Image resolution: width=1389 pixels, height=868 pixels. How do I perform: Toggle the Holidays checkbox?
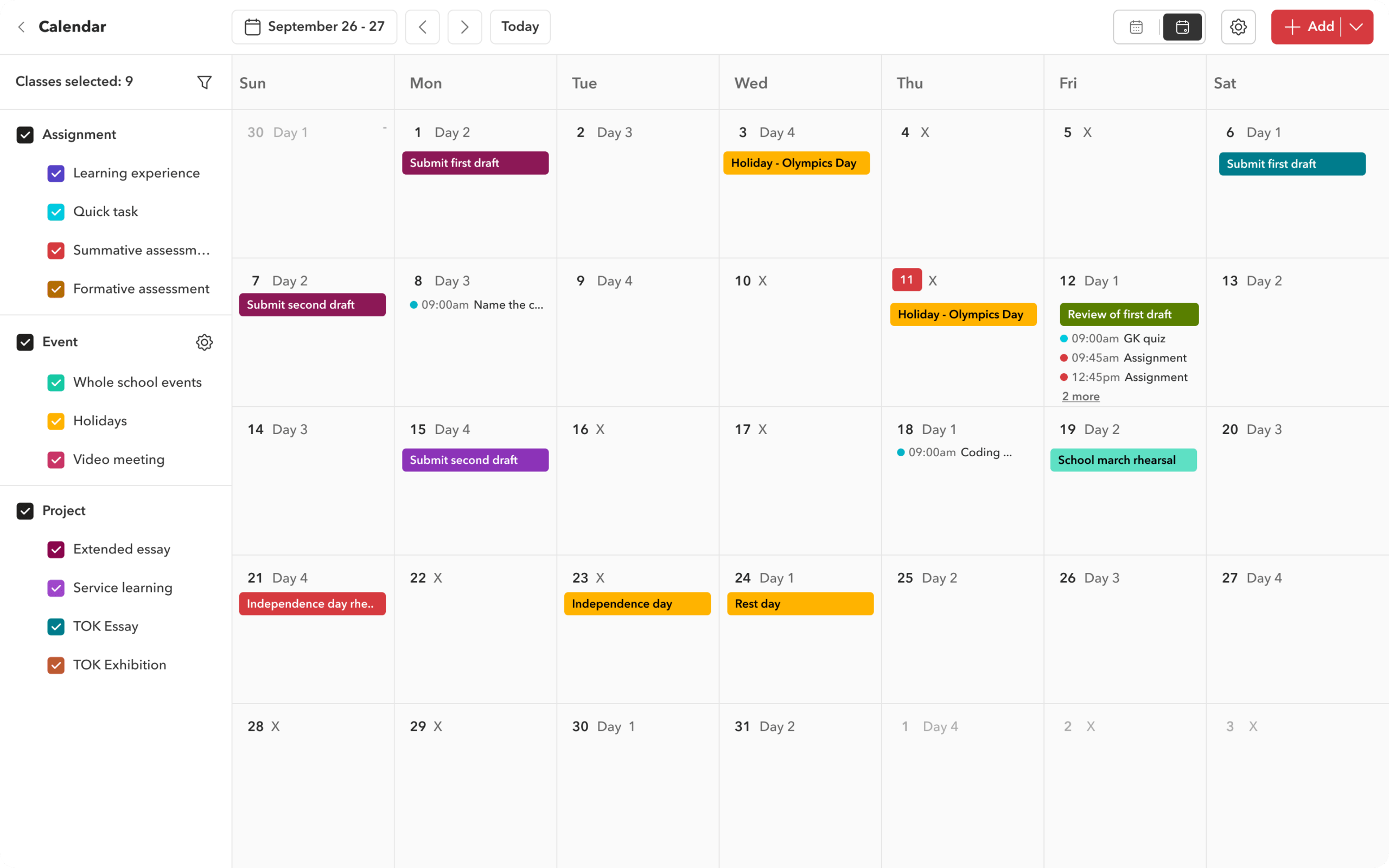[56, 420]
